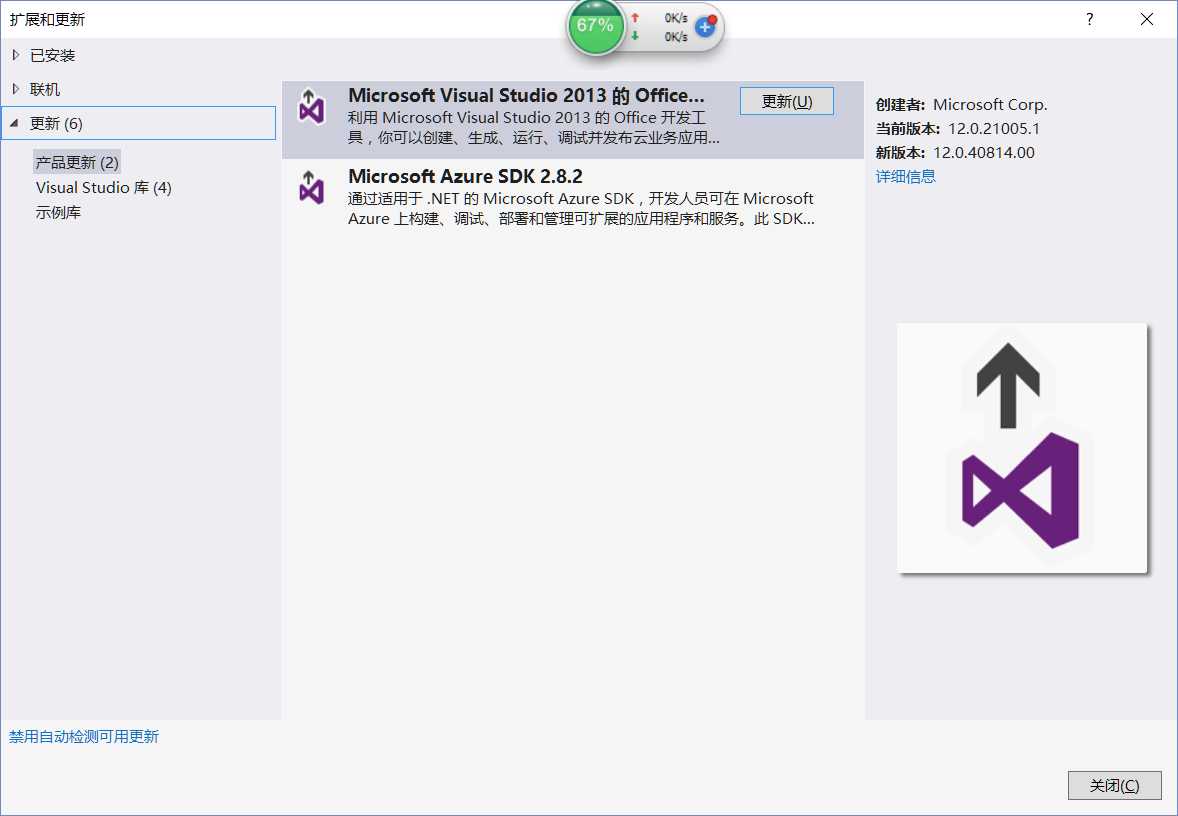Click the help question mark icon
Screen dimensions: 1178x816
click(1089, 19)
